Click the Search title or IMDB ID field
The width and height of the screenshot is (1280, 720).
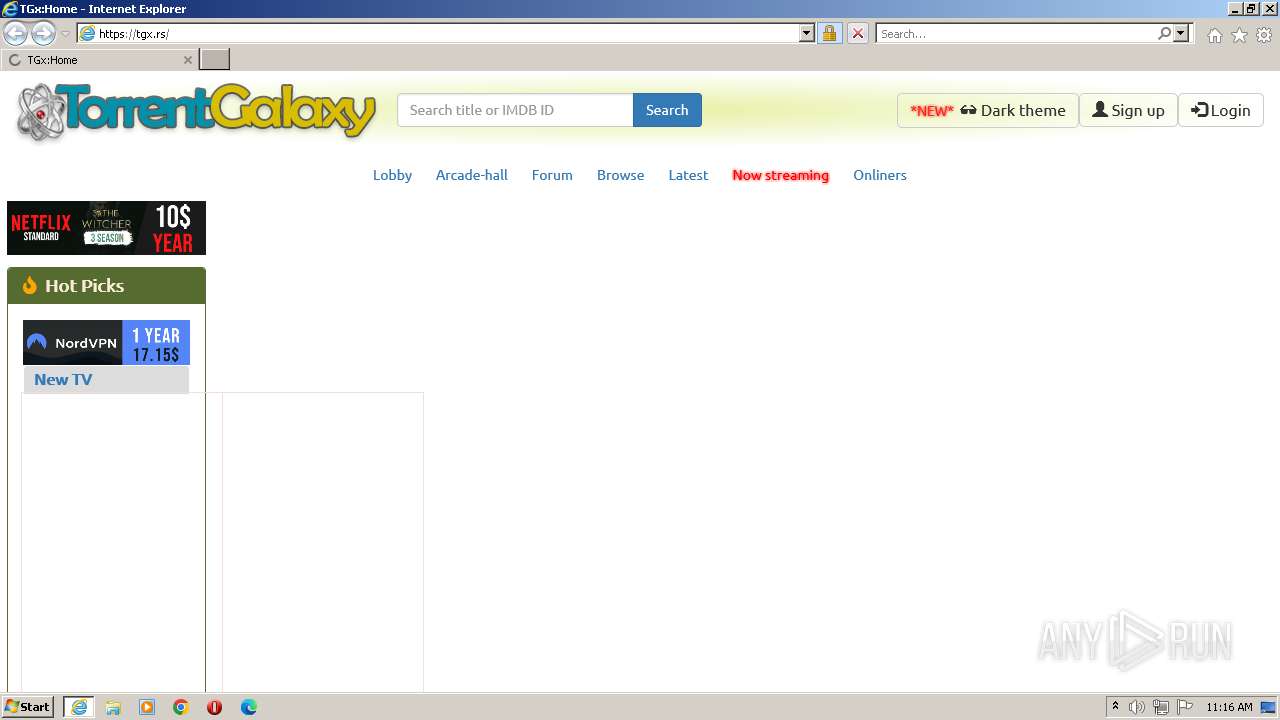(x=515, y=110)
